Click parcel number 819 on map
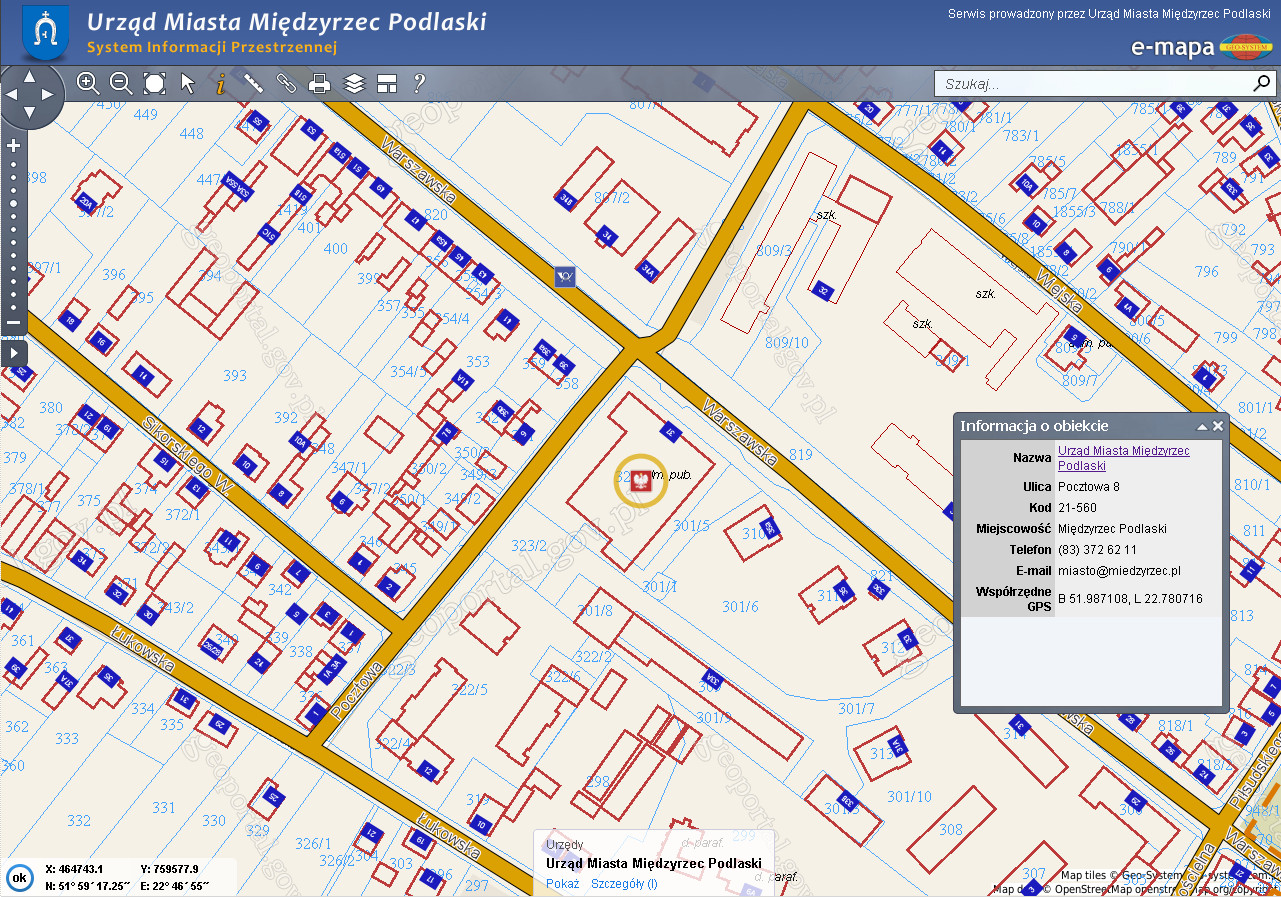The image size is (1281, 897). coord(800,455)
